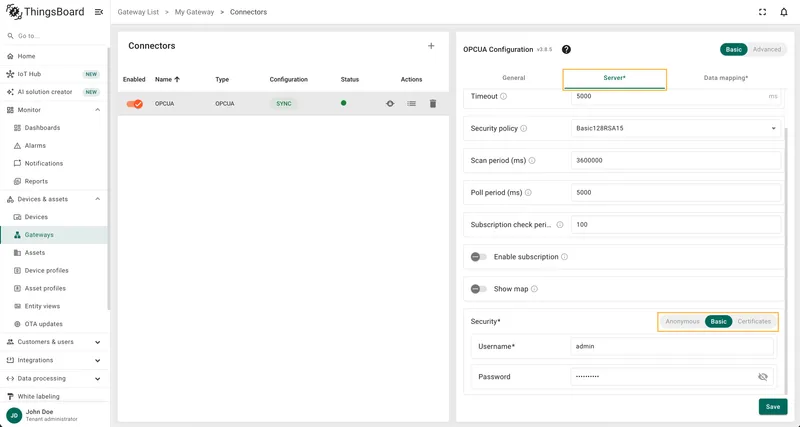Click the Dashboards icon in sidebar
Screen dimensions: 800x427
[17, 128]
